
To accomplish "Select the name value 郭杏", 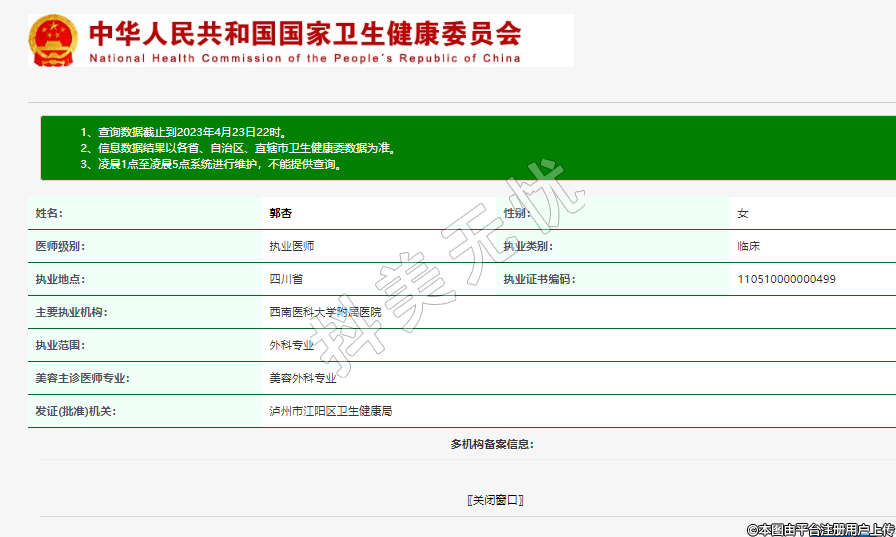I will pyautogui.click(x=280, y=213).
